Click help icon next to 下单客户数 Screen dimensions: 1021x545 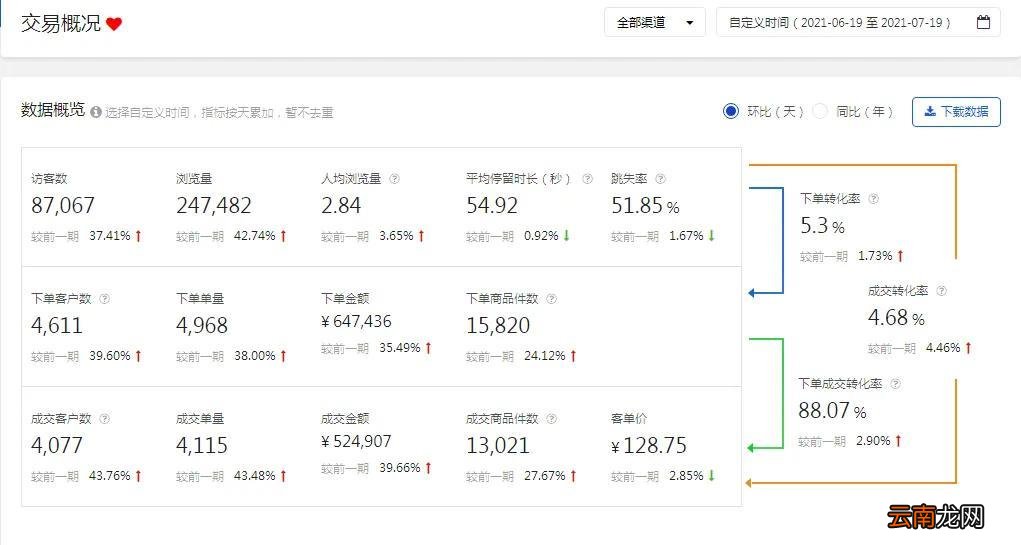104,299
